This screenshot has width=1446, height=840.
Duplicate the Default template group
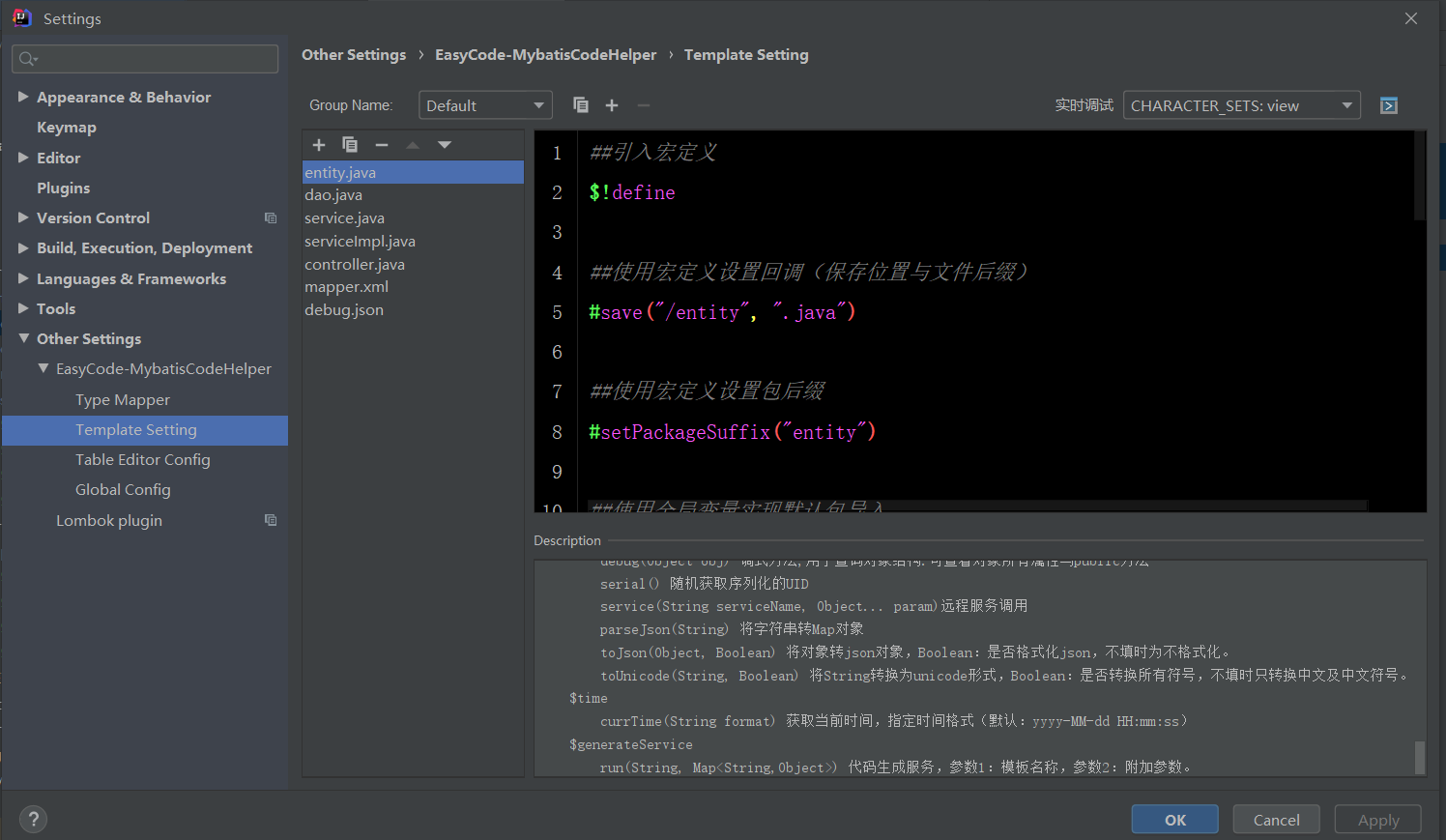[581, 104]
